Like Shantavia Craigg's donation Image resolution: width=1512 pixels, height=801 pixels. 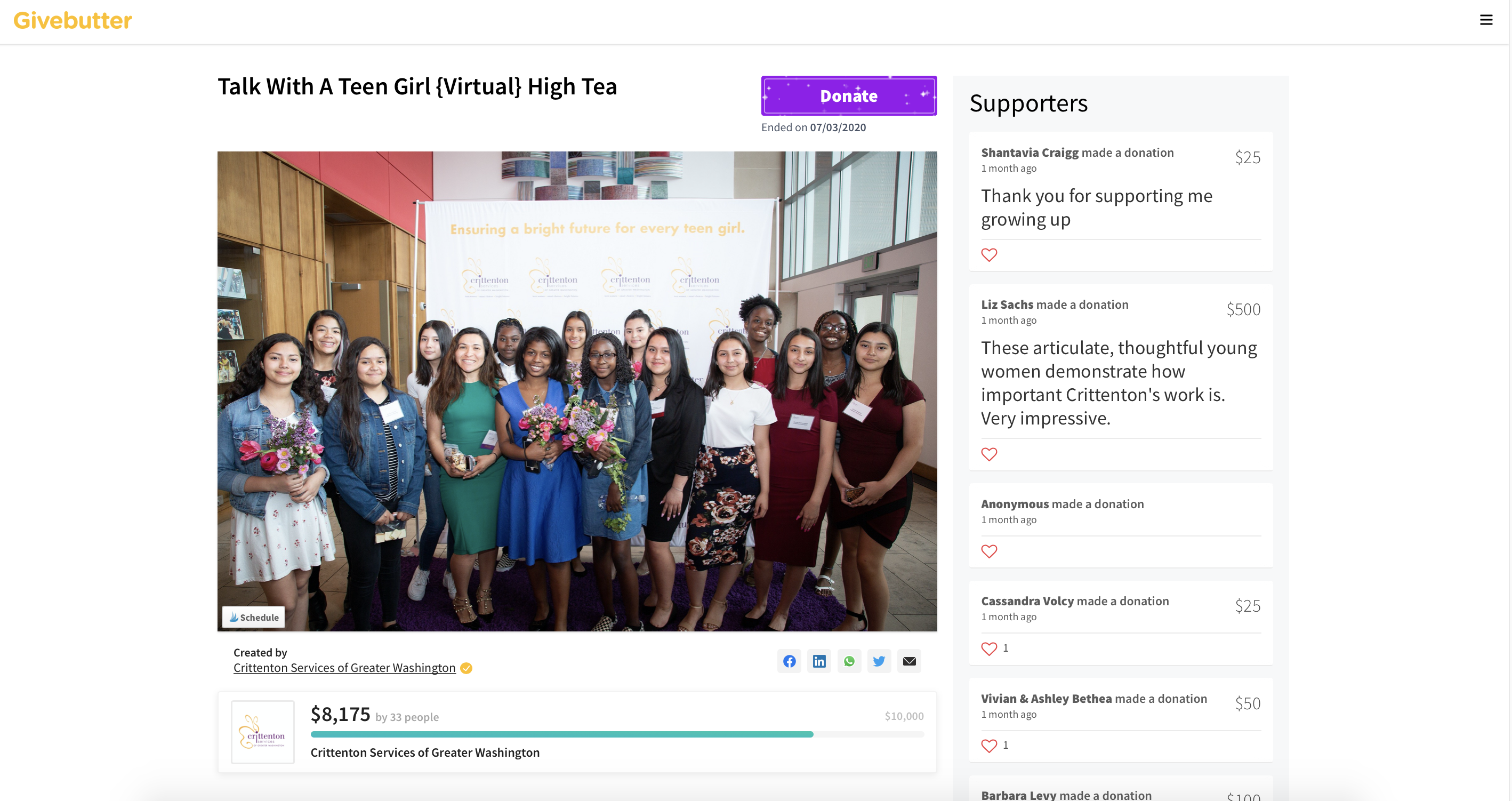[x=989, y=255]
